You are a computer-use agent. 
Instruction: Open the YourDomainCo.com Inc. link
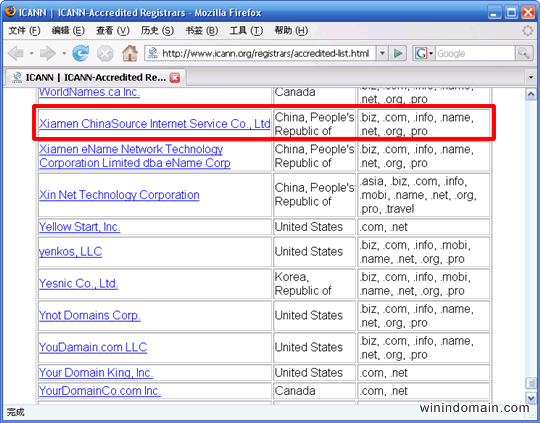tap(100, 391)
